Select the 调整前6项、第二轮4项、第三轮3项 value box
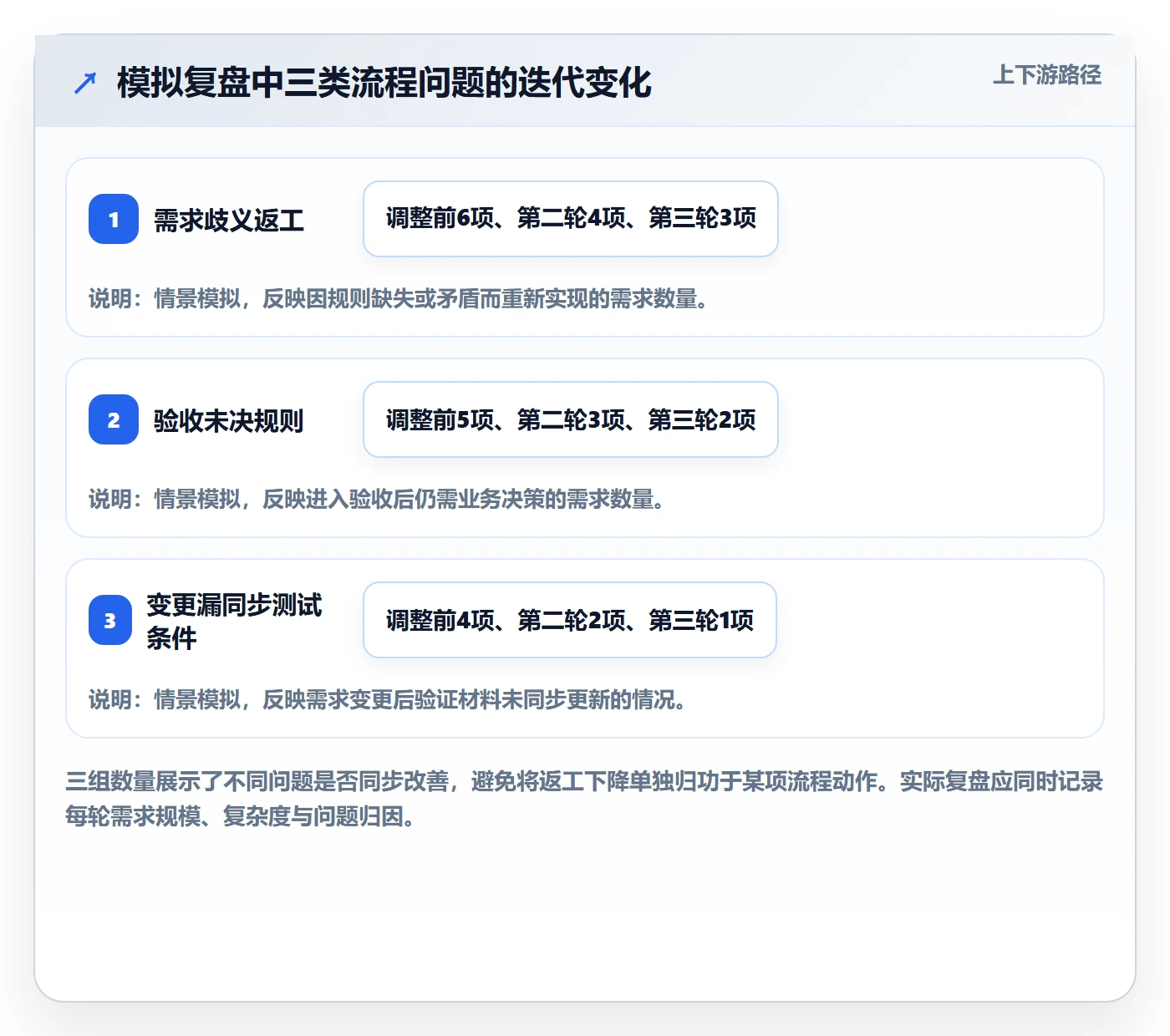Screen dimensions: 1170x1036 [571, 219]
